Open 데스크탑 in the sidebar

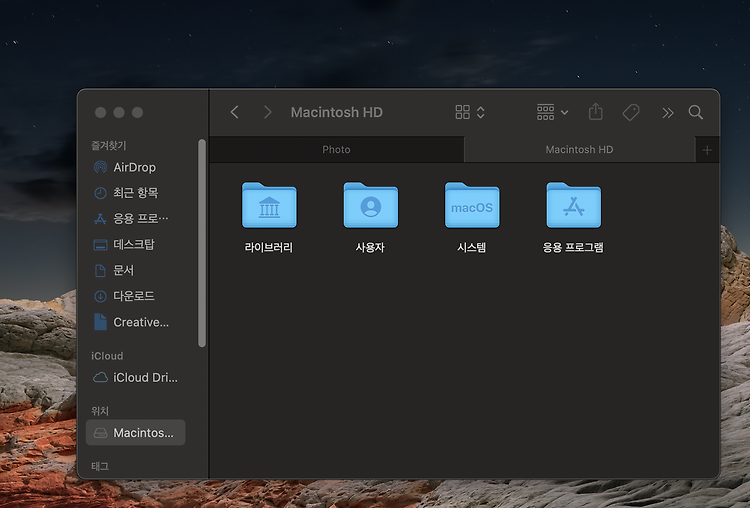(136, 244)
